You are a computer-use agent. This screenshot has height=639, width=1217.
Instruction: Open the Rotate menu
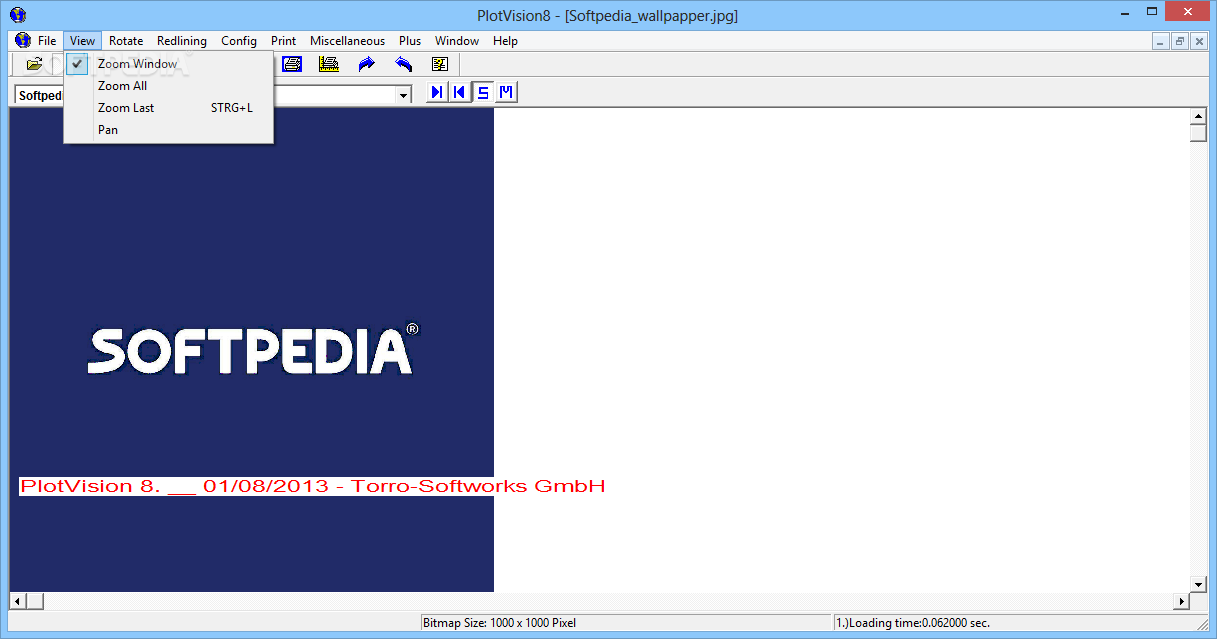pyautogui.click(x=126, y=41)
